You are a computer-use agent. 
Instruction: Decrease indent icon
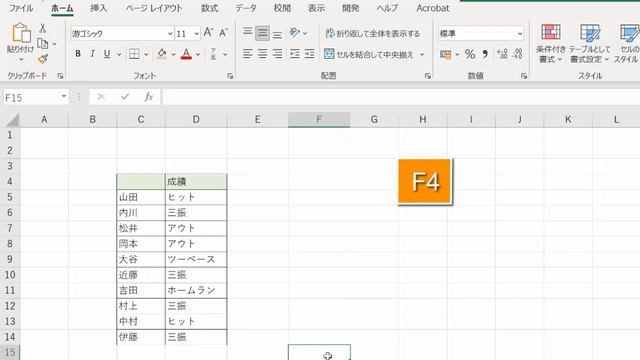[294, 53]
